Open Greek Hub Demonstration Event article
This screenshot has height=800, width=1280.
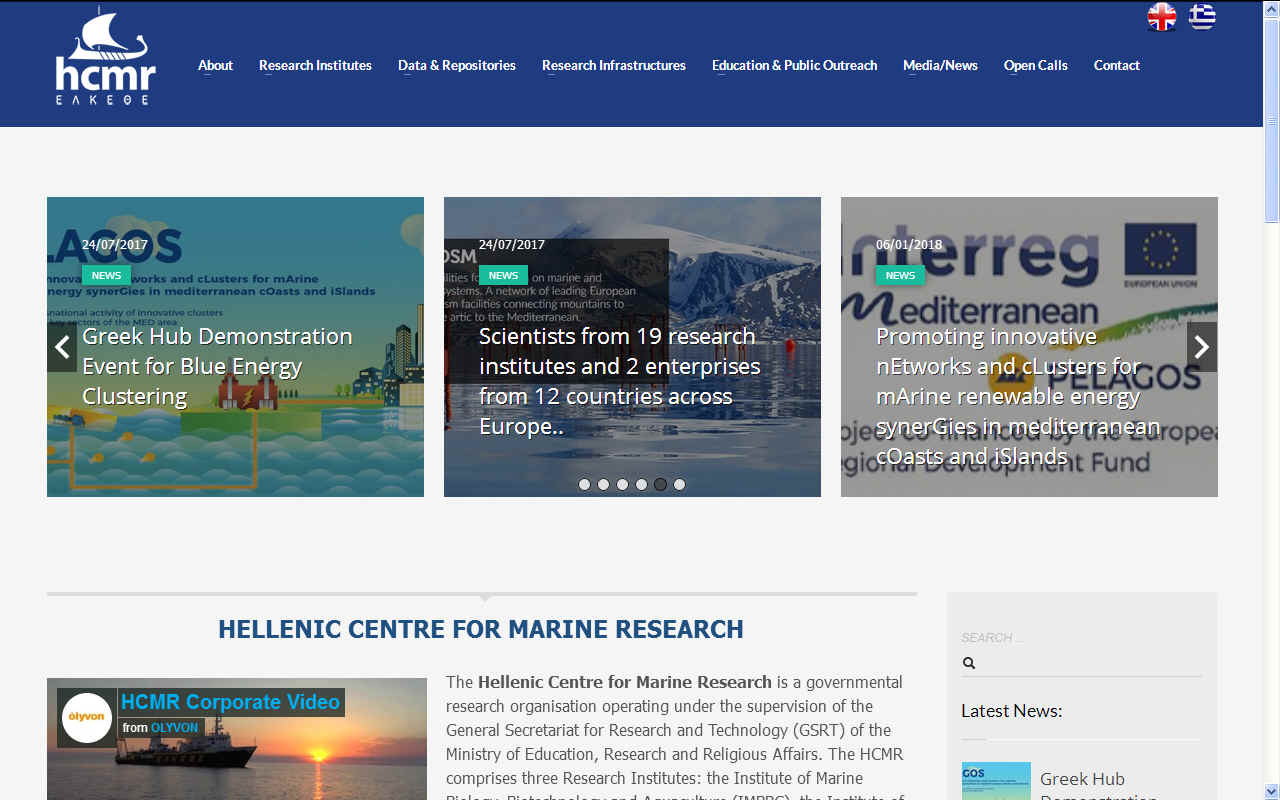217,366
